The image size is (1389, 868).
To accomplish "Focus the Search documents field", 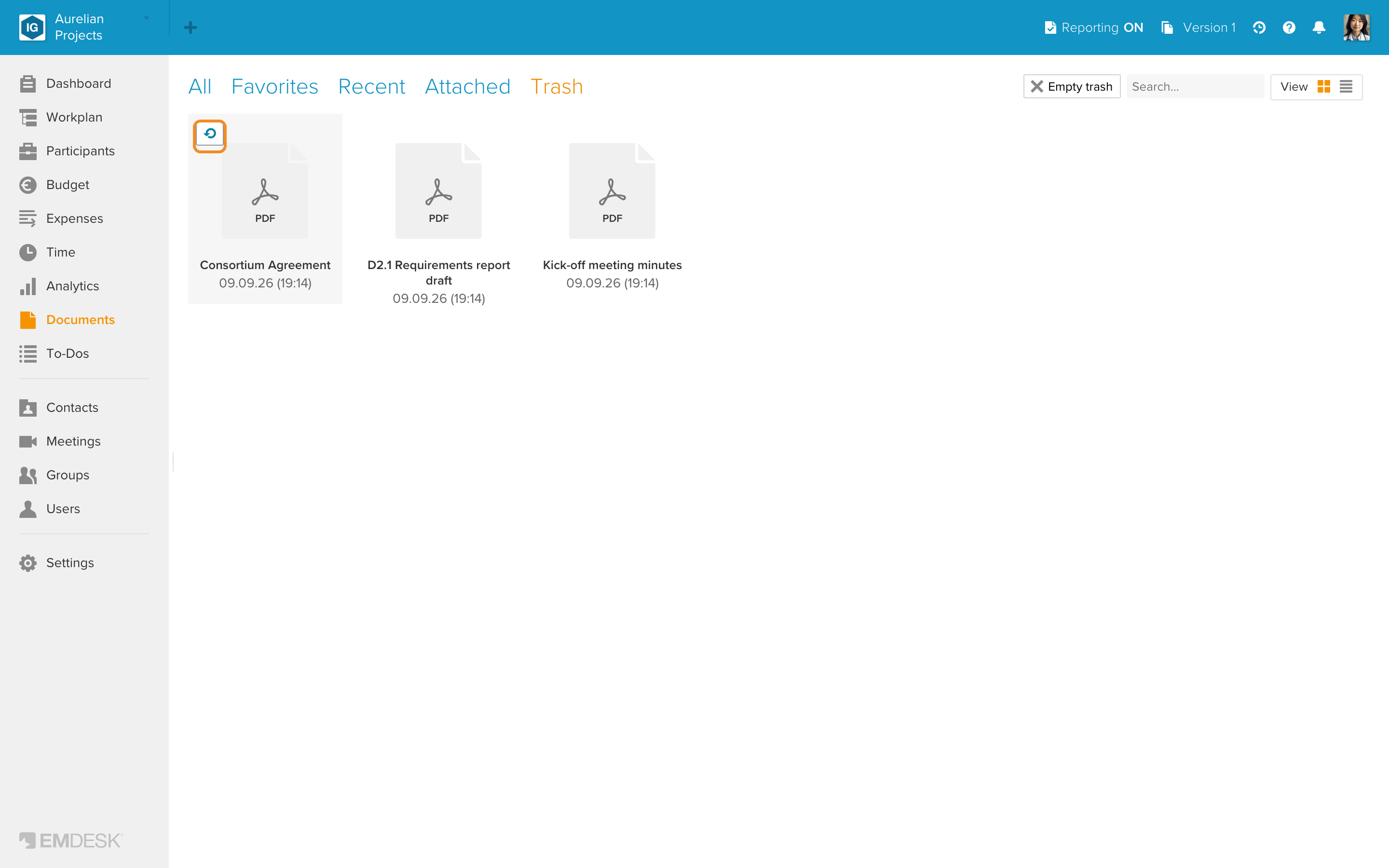I will tap(1195, 87).
